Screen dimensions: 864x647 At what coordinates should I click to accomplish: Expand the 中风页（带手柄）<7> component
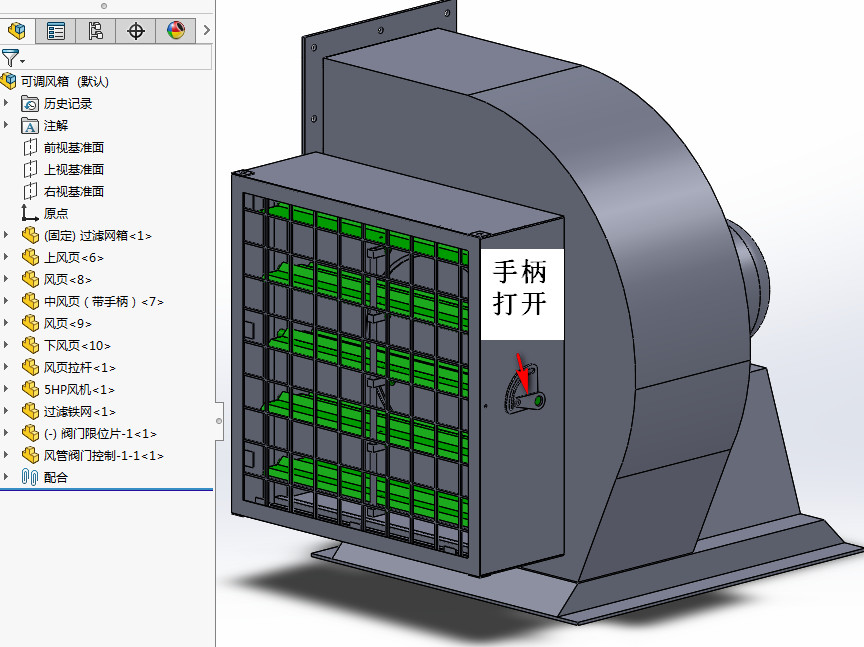pyautogui.click(x=6, y=301)
